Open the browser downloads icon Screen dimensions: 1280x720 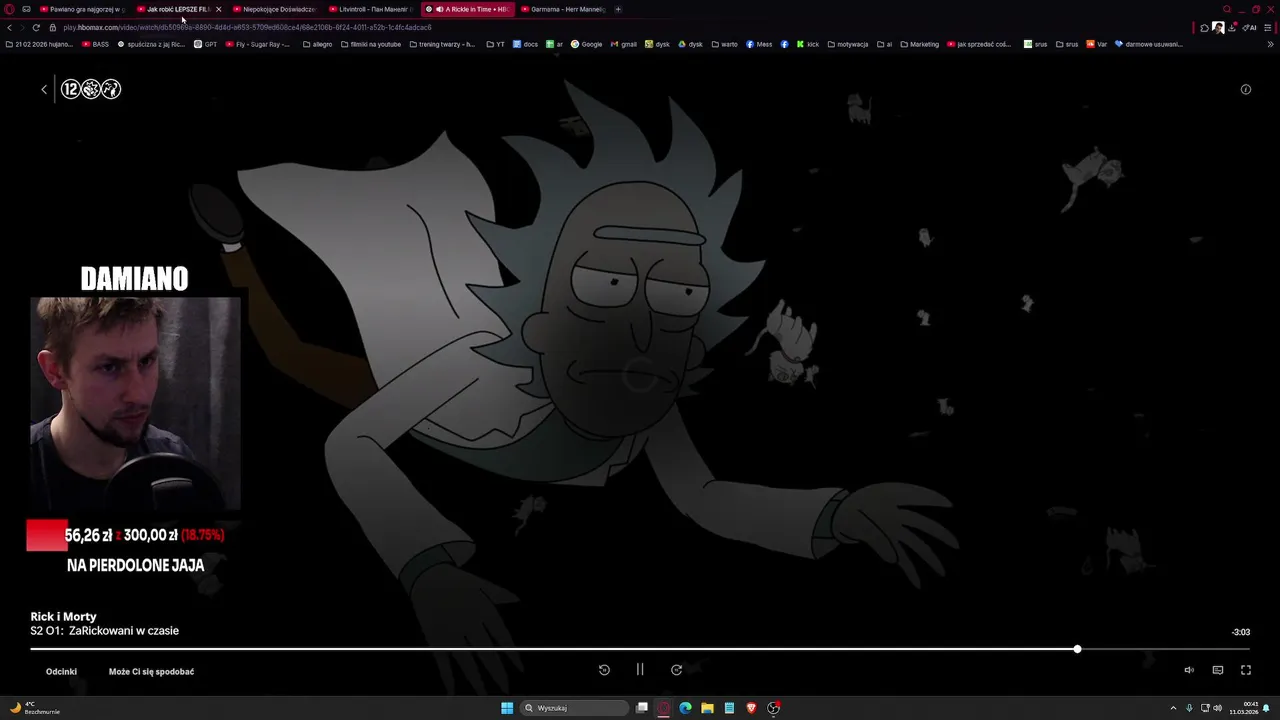click(1233, 27)
